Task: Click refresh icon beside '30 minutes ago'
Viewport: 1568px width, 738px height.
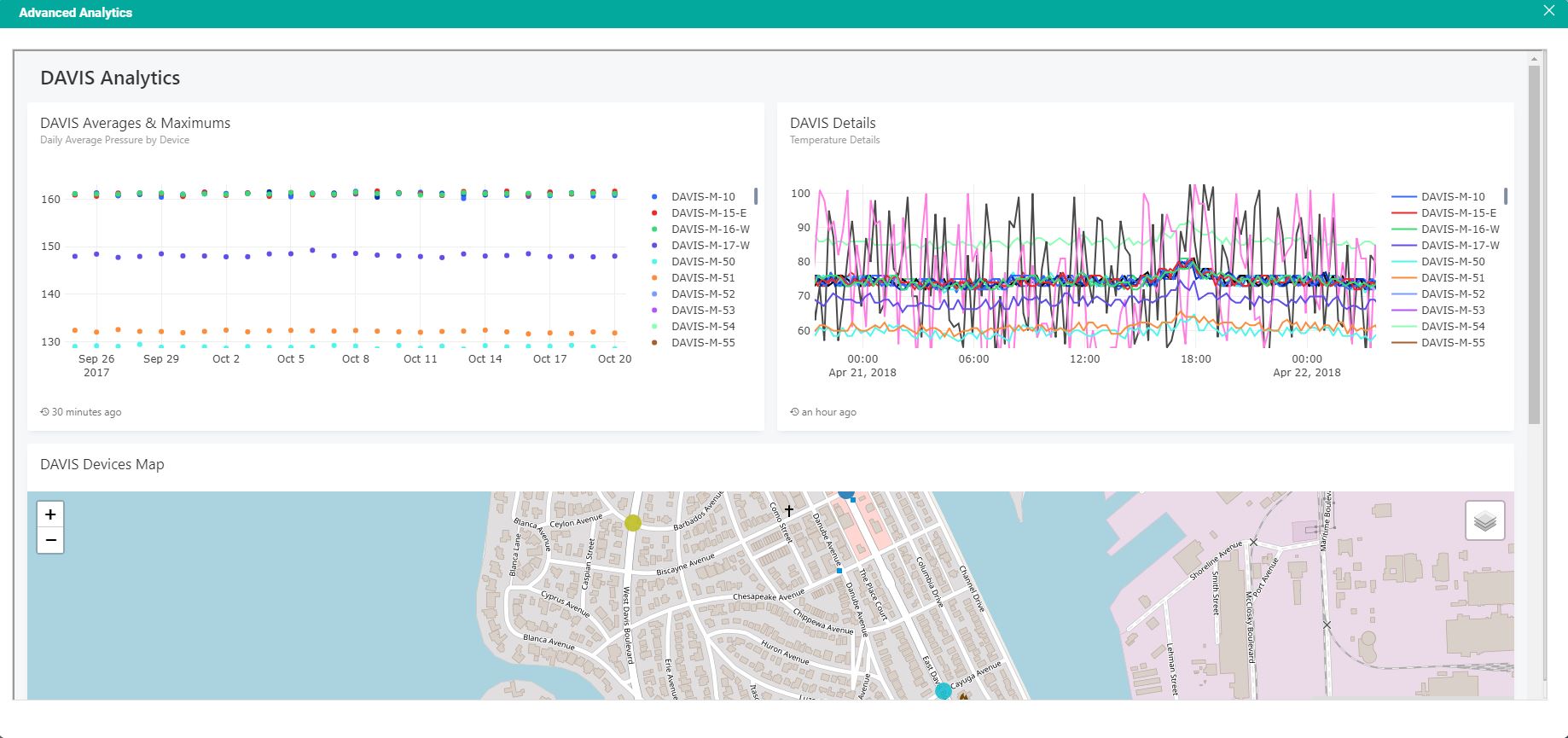Action: click(44, 412)
